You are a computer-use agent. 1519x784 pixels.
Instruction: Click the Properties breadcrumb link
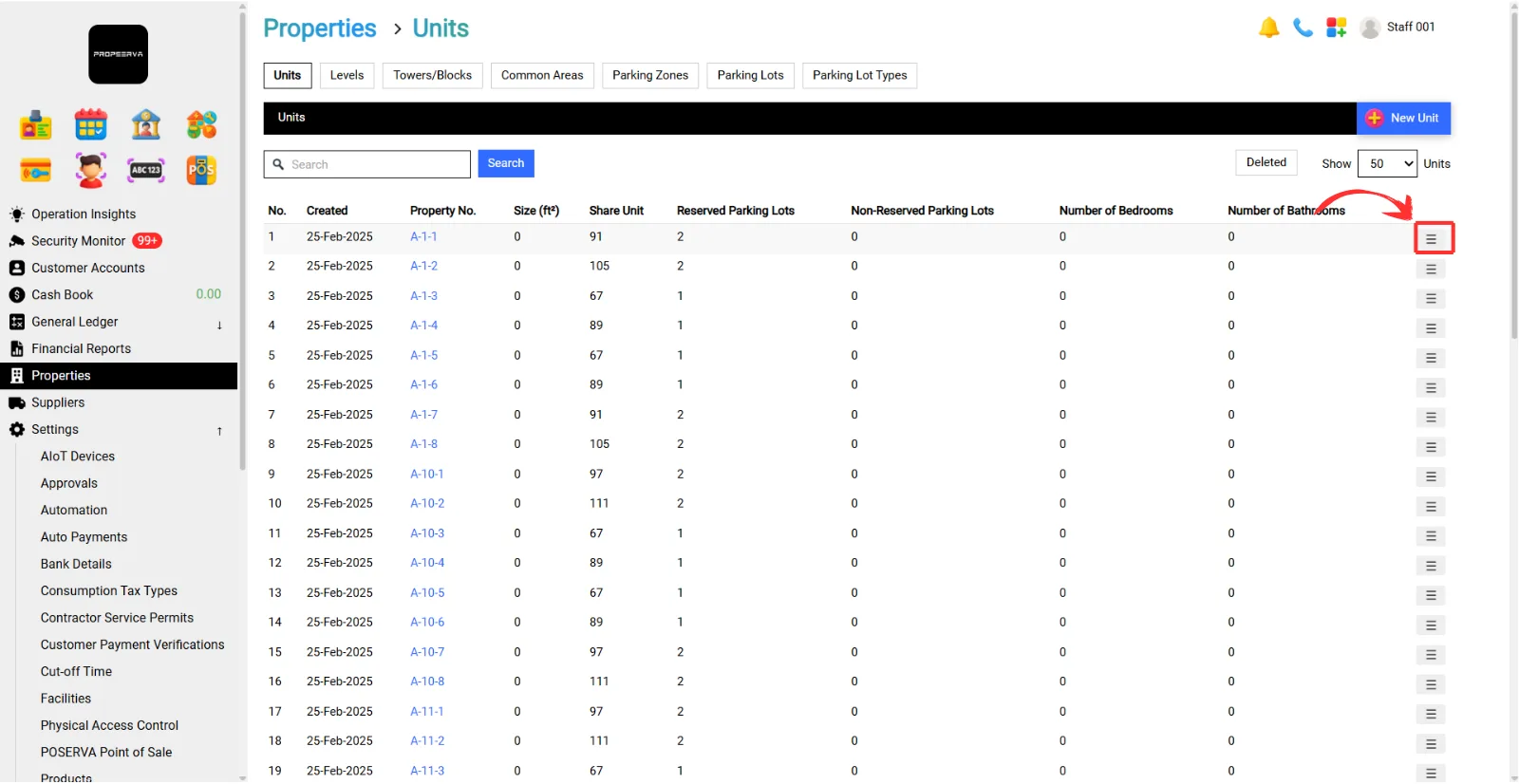(x=320, y=28)
